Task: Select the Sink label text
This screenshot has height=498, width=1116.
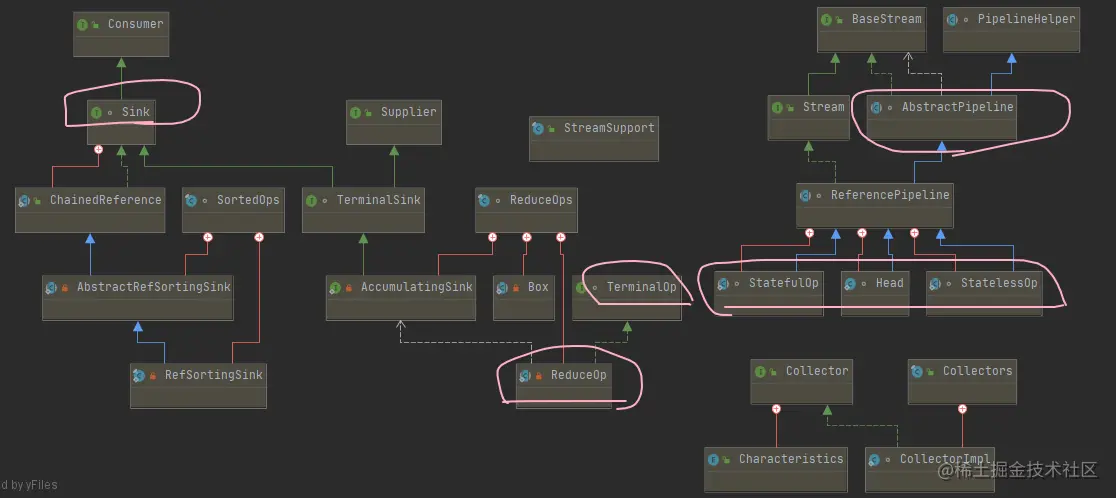Action: pyautogui.click(x=135, y=112)
